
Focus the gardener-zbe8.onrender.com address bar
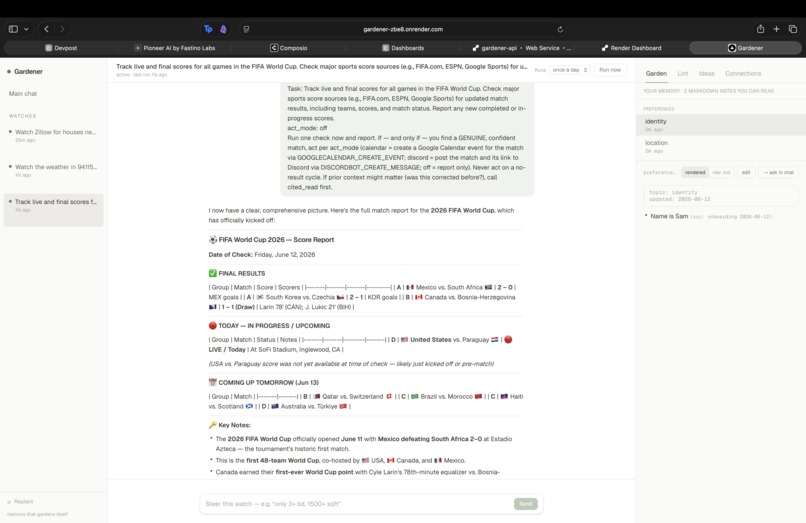403,29
